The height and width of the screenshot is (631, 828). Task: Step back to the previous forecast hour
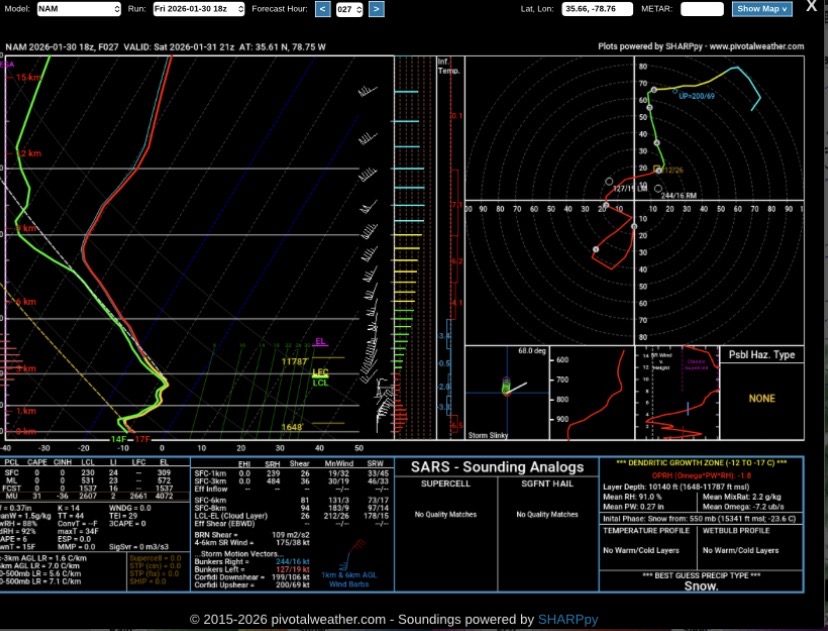(322, 9)
